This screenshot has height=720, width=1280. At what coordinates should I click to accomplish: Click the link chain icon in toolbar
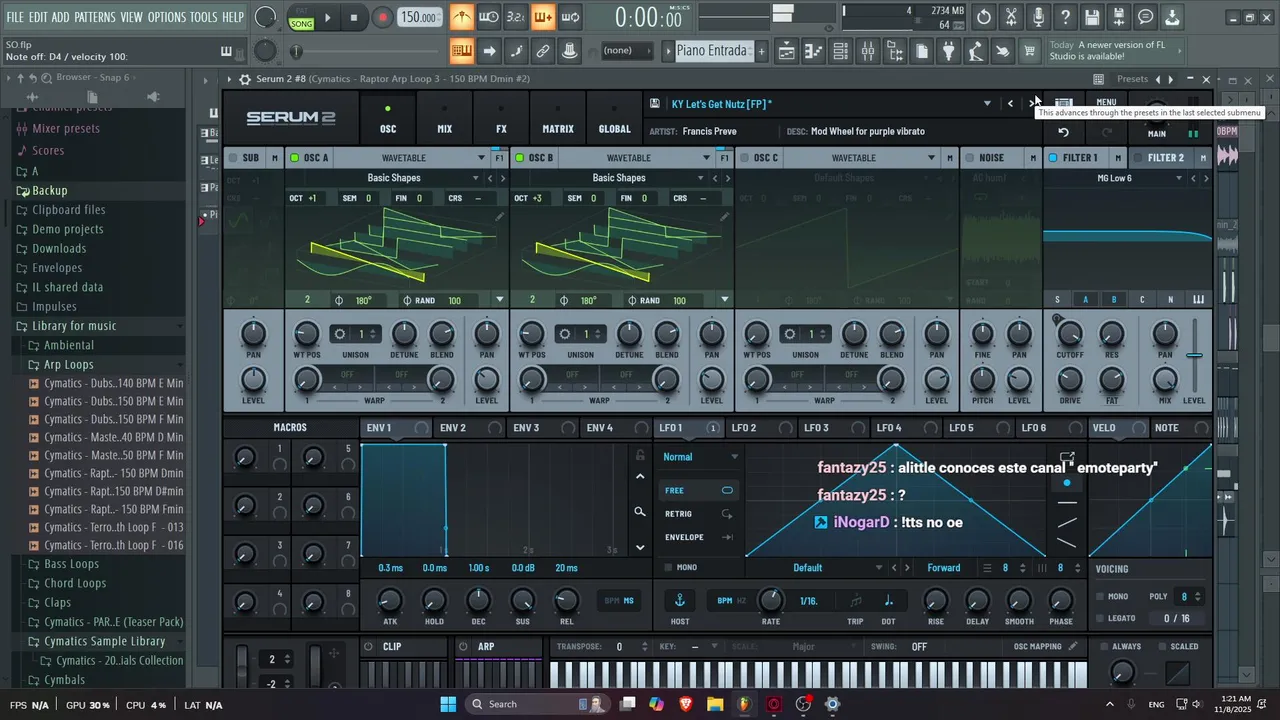(x=543, y=51)
